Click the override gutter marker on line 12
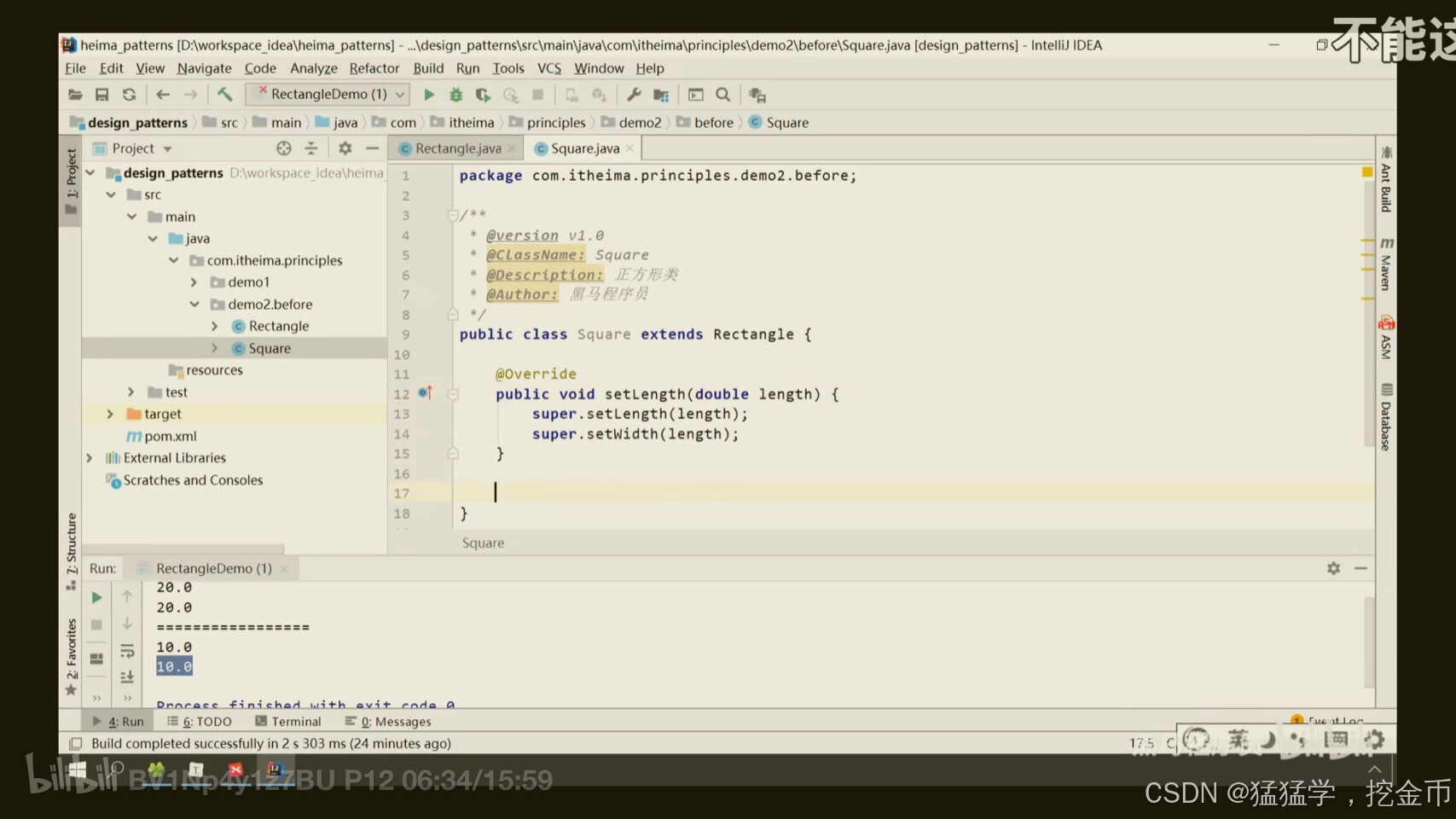Image resolution: width=1456 pixels, height=819 pixels. [426, 393]
